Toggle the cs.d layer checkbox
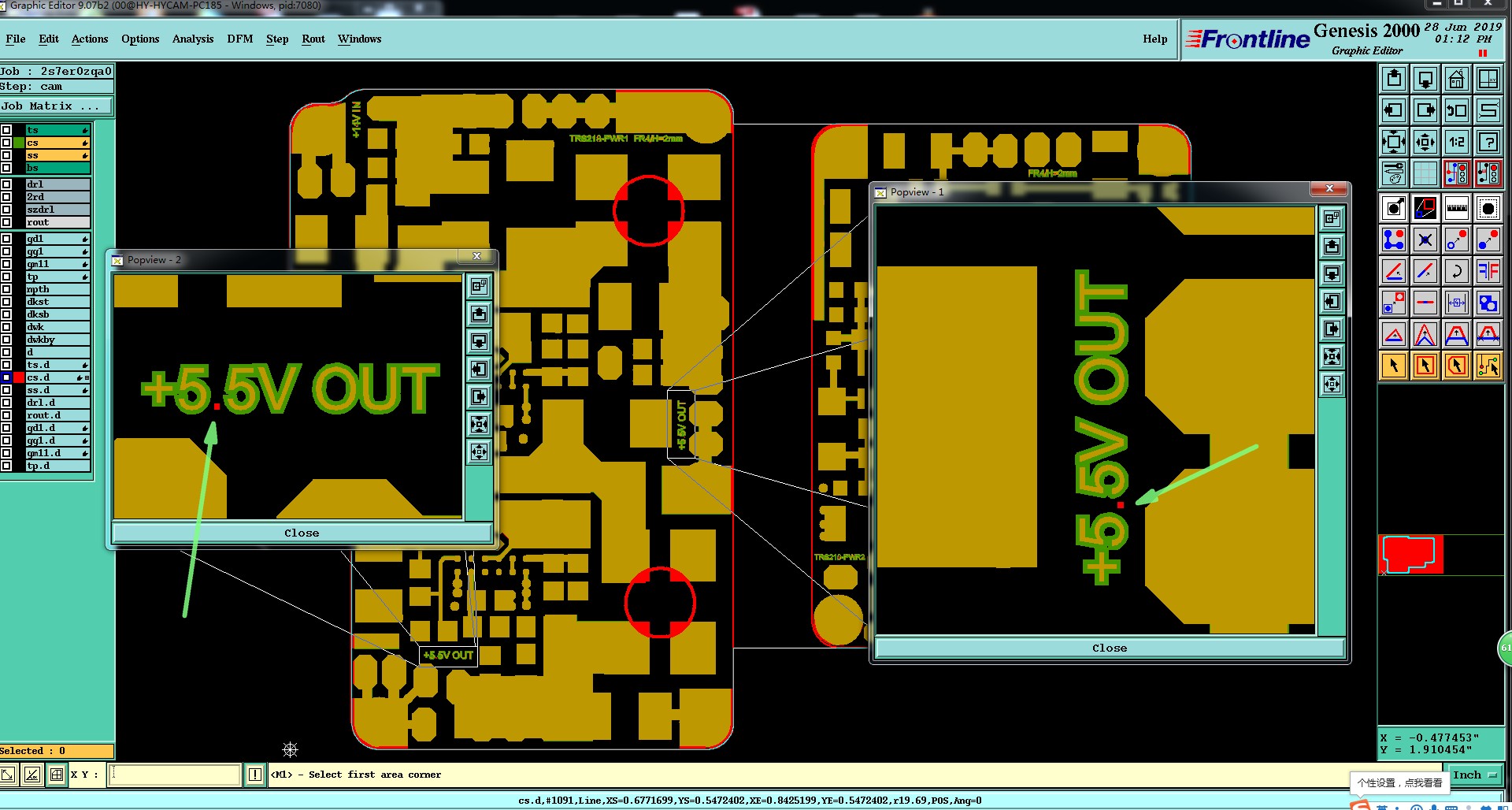The width and height of the screenshot is (1512, 810). [x=6, y=377]
